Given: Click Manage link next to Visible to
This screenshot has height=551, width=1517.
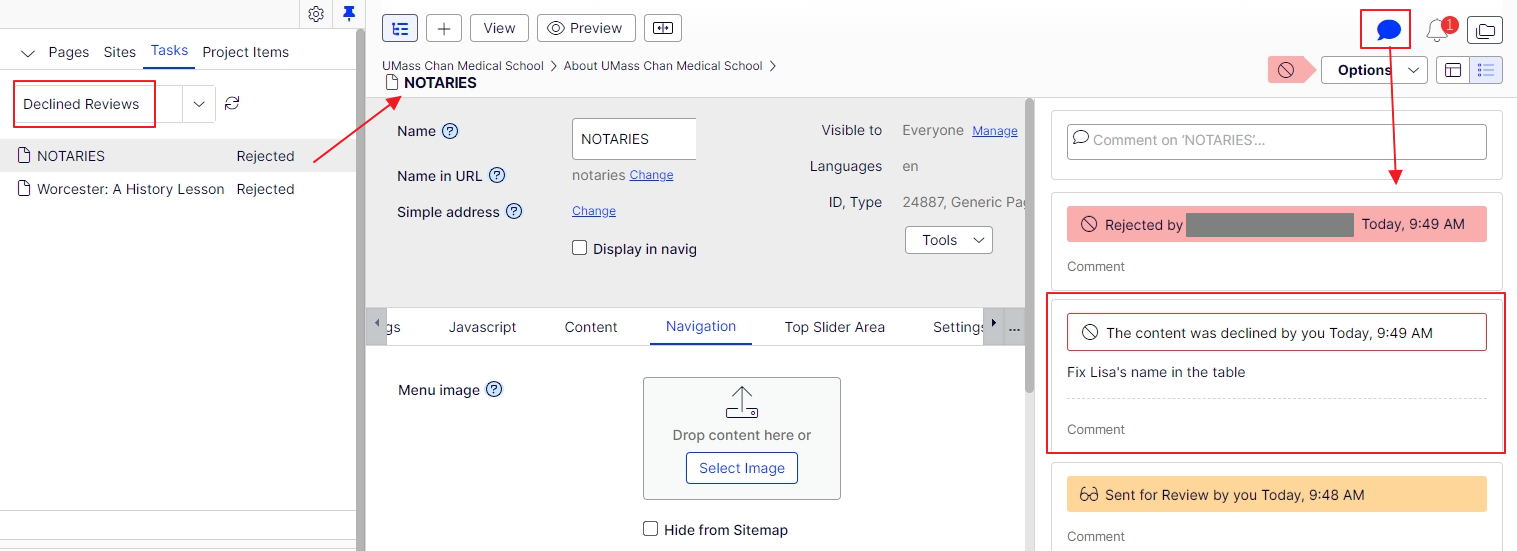Looking at the screenshot, I should pos(994,131).
